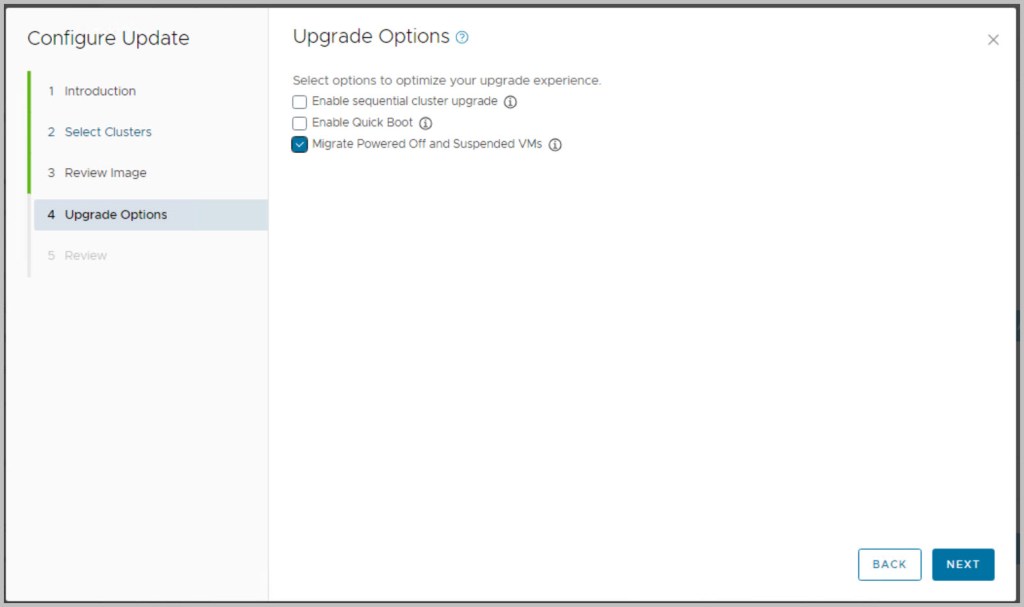
Task: Go to step 1 Introduction
Action: [x=100, y=91]
